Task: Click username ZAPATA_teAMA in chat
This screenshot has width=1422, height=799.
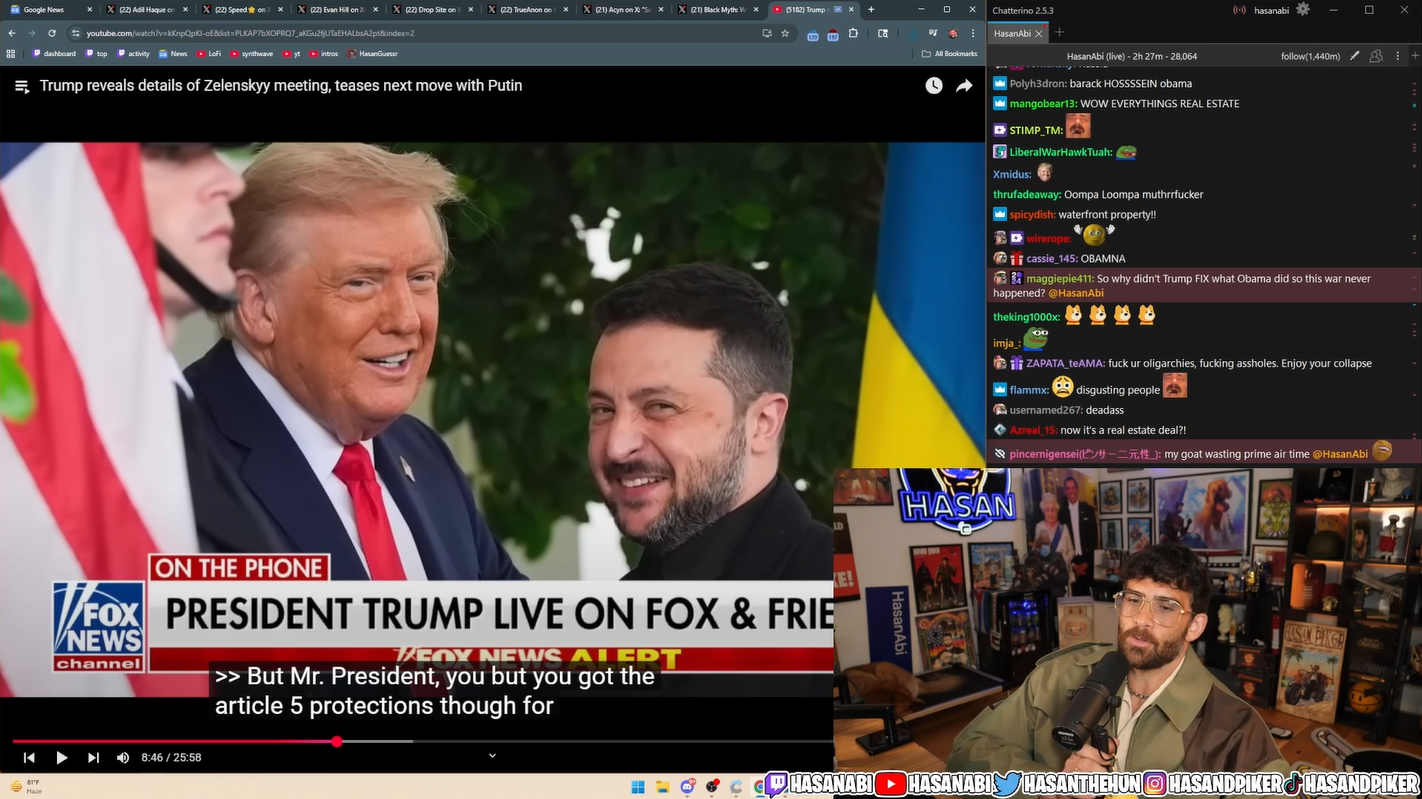Action: click(1065, 364)
